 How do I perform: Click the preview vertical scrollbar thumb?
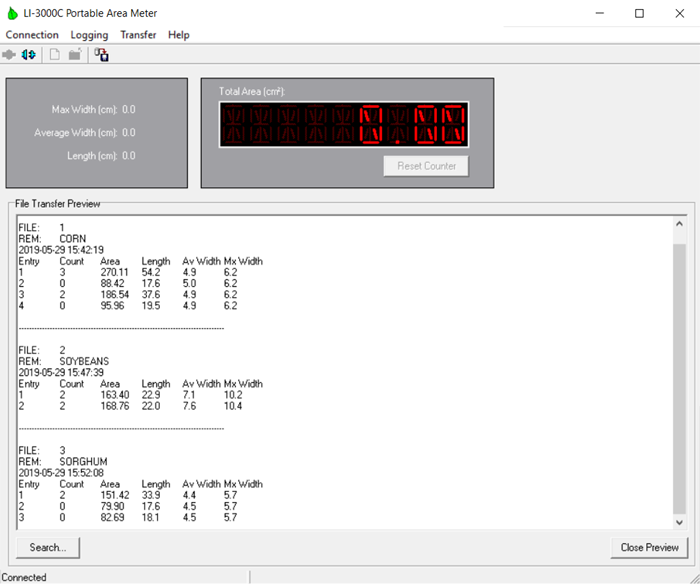(x=679, y=379)
